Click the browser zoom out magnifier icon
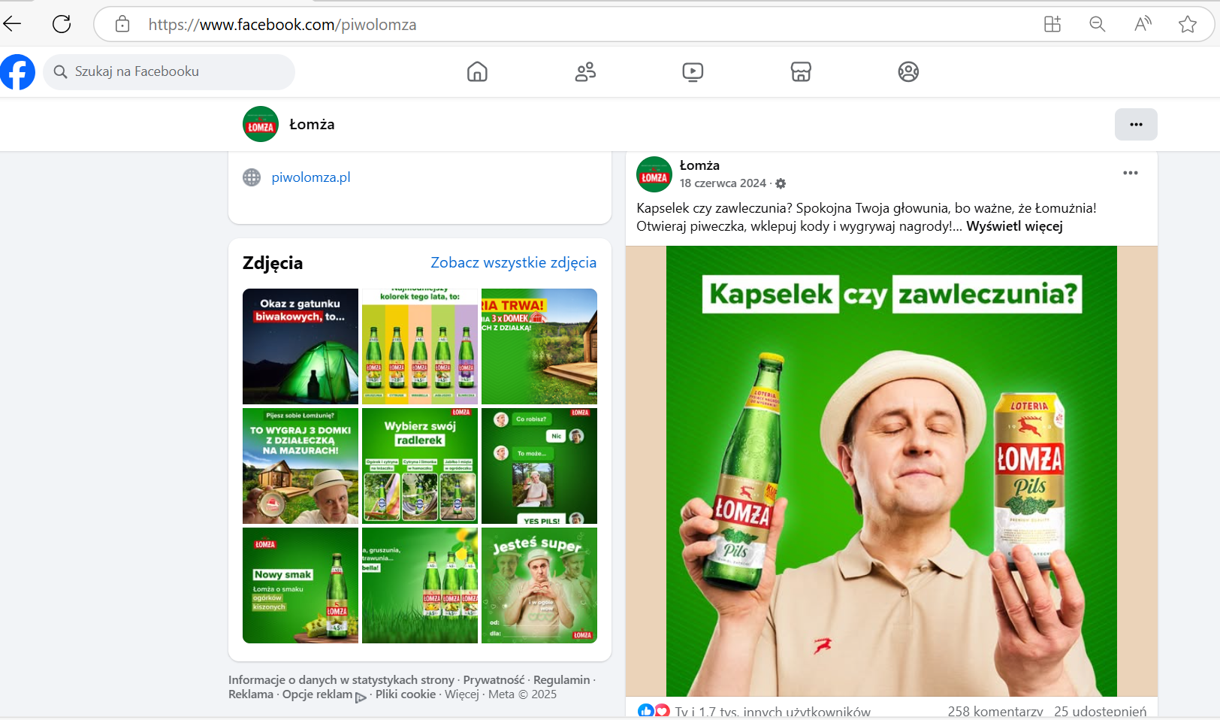Image resolution: width=1220 pixels, height=720 pixels. 1097,24
